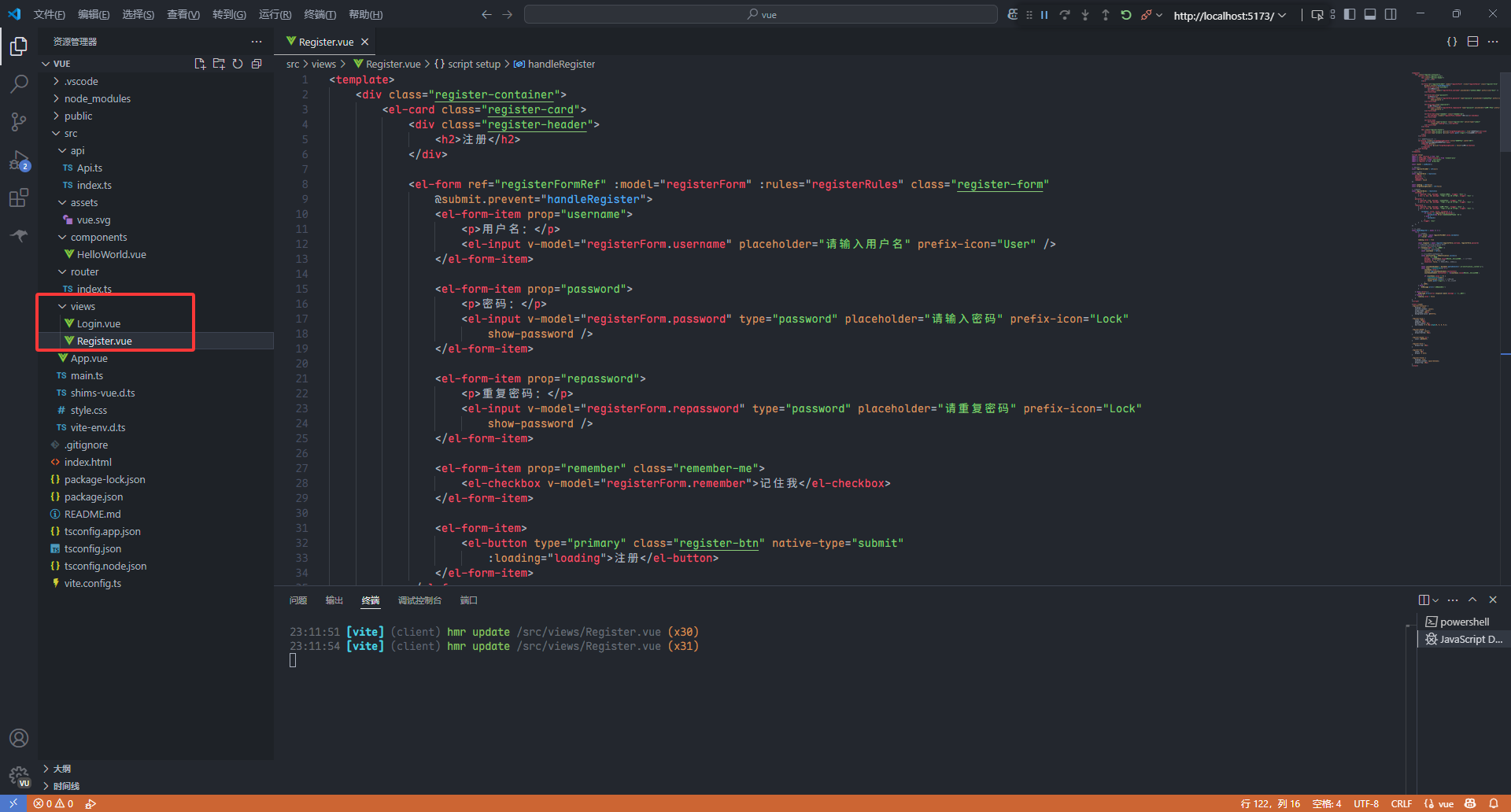Click the New Folder icon in explorer
Screen dimensions: 1511x812
[219, 64]
